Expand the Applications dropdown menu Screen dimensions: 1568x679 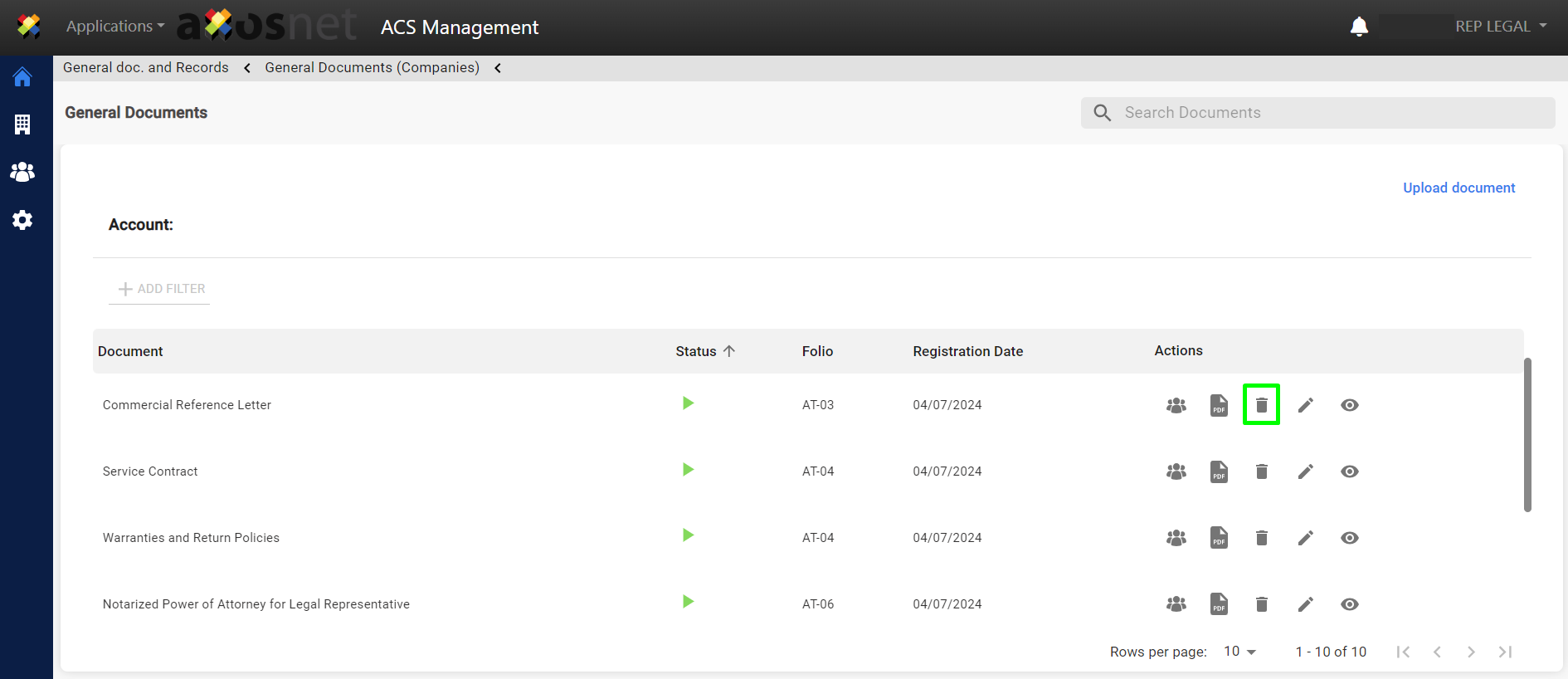[x=115, y=27]
